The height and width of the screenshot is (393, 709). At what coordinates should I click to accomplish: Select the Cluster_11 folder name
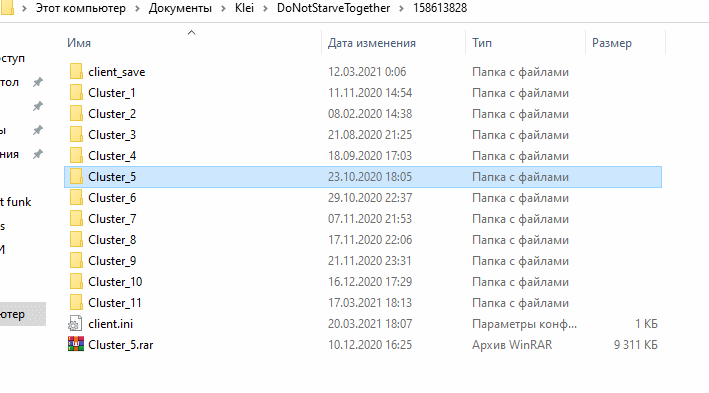click(115, 303)
